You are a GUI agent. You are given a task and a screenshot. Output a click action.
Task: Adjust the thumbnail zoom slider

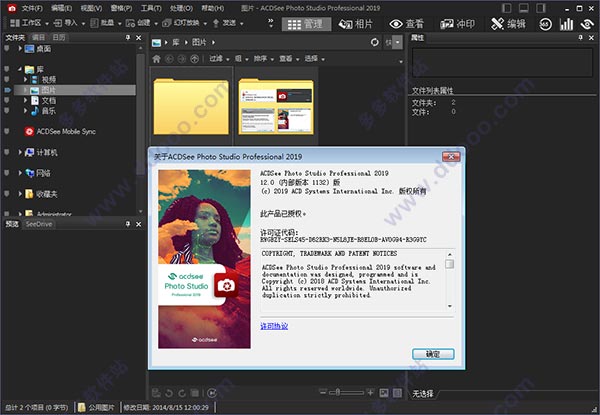click(347, 392)
